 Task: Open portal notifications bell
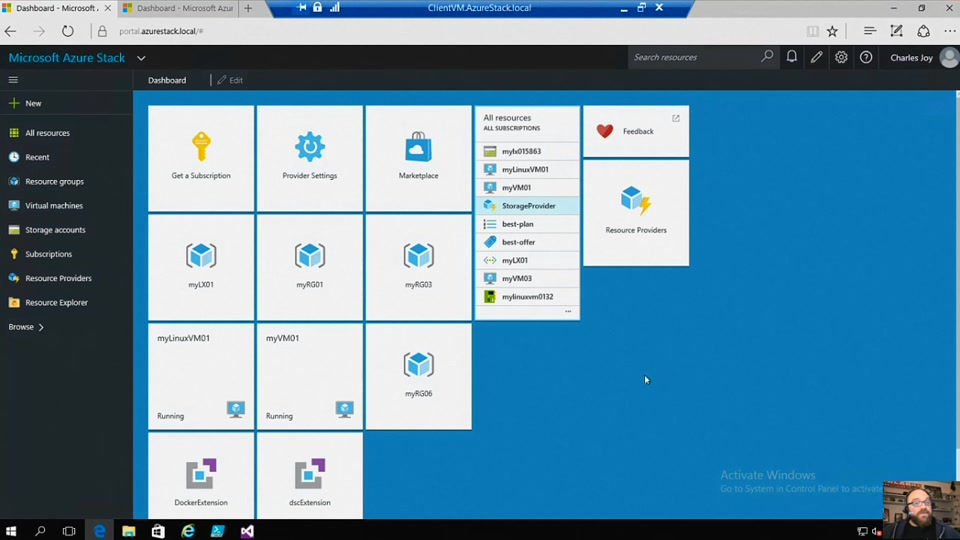792,57
